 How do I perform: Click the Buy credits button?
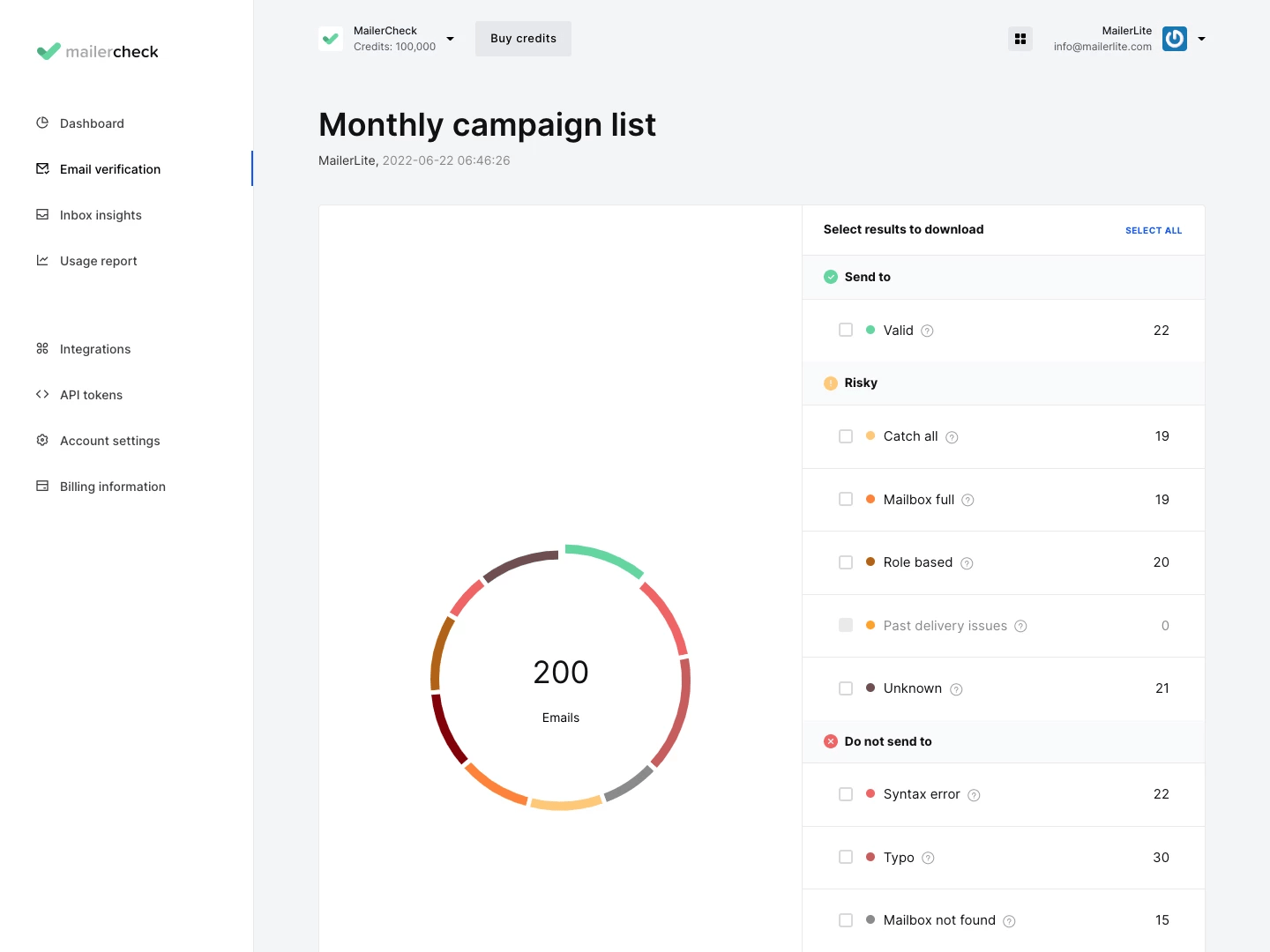click(x=523, y=39)
